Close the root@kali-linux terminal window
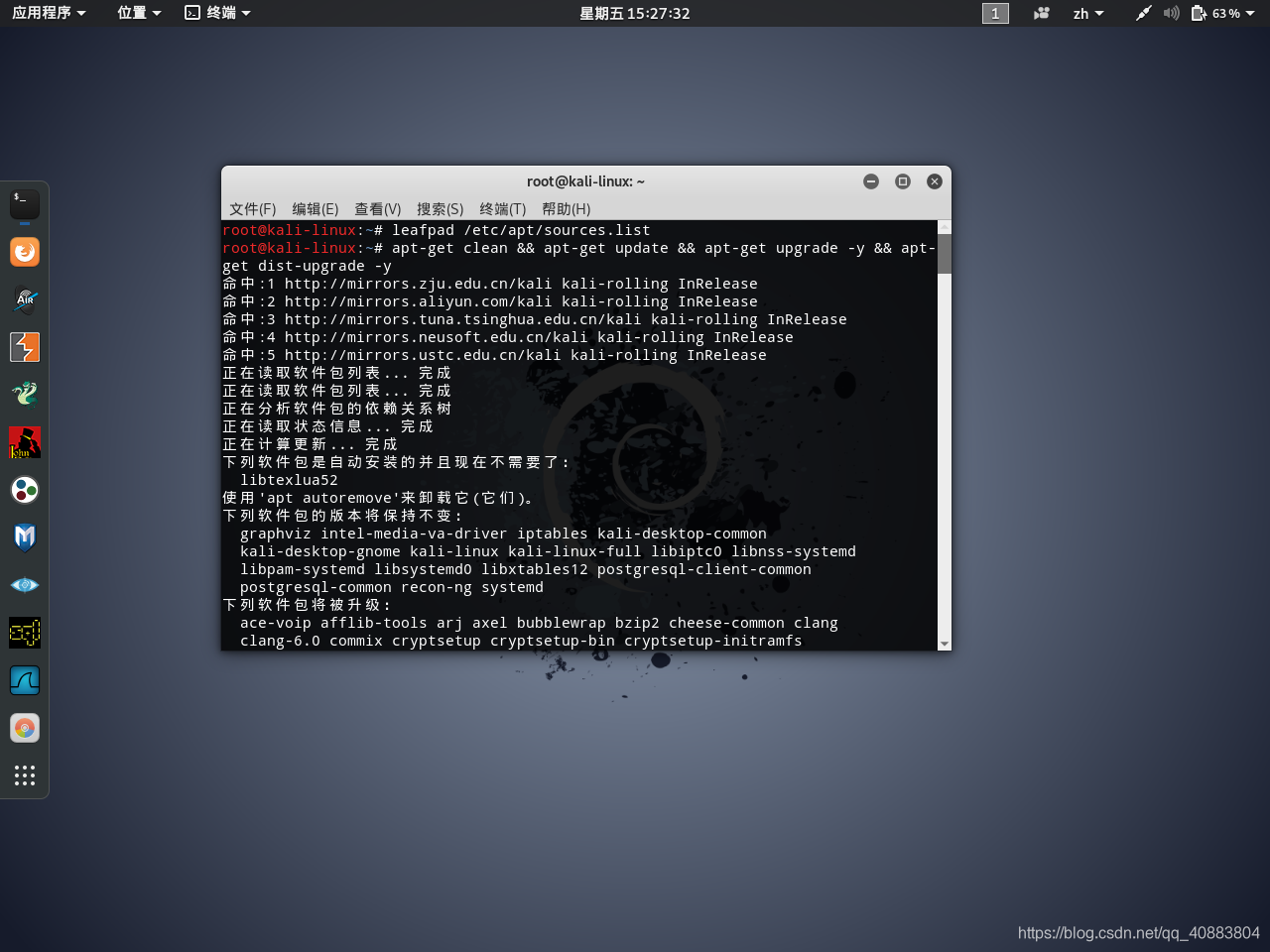Image resolution: width=1270 pixels, height=952 pixels. pyautogui.click(x=935, y=181)
